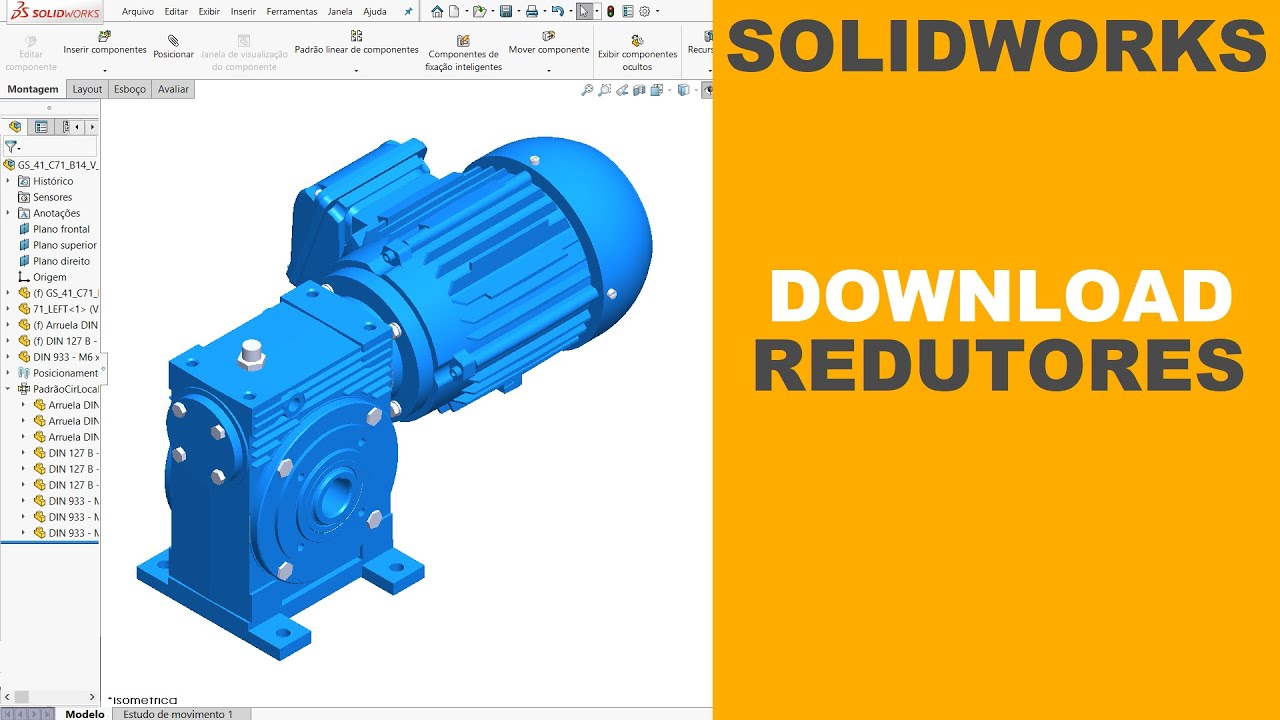Open the Janela menu

point(340,12)
